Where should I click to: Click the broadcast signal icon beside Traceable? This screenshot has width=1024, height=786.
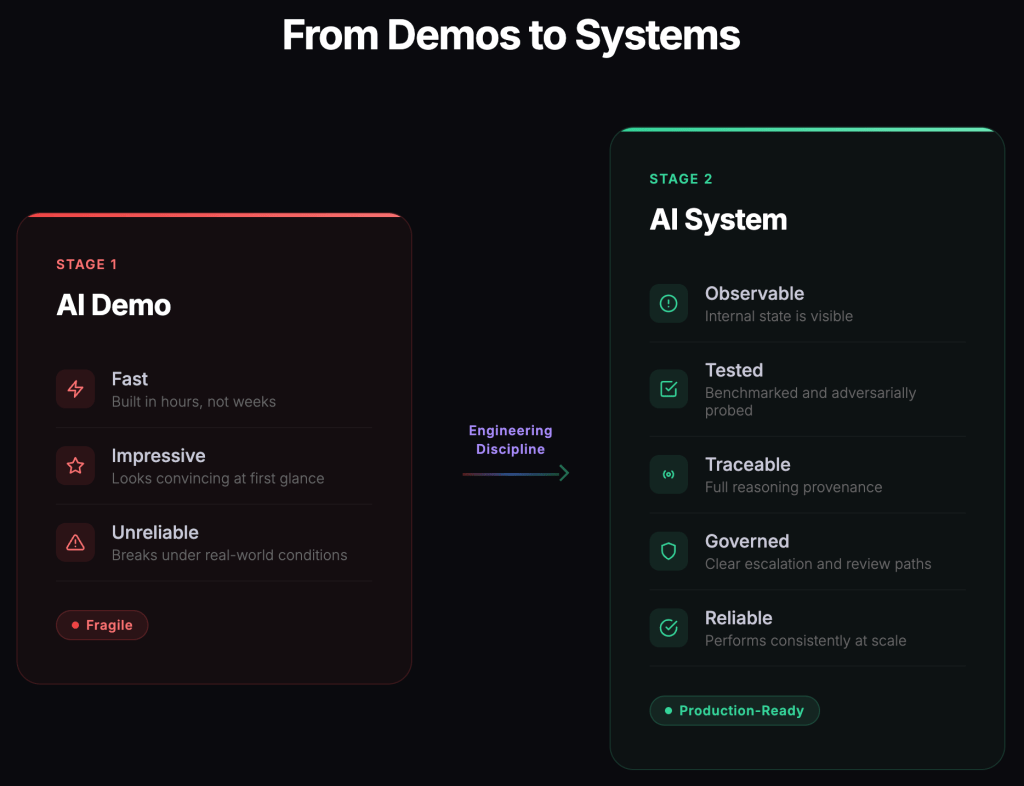coord(668,475)
